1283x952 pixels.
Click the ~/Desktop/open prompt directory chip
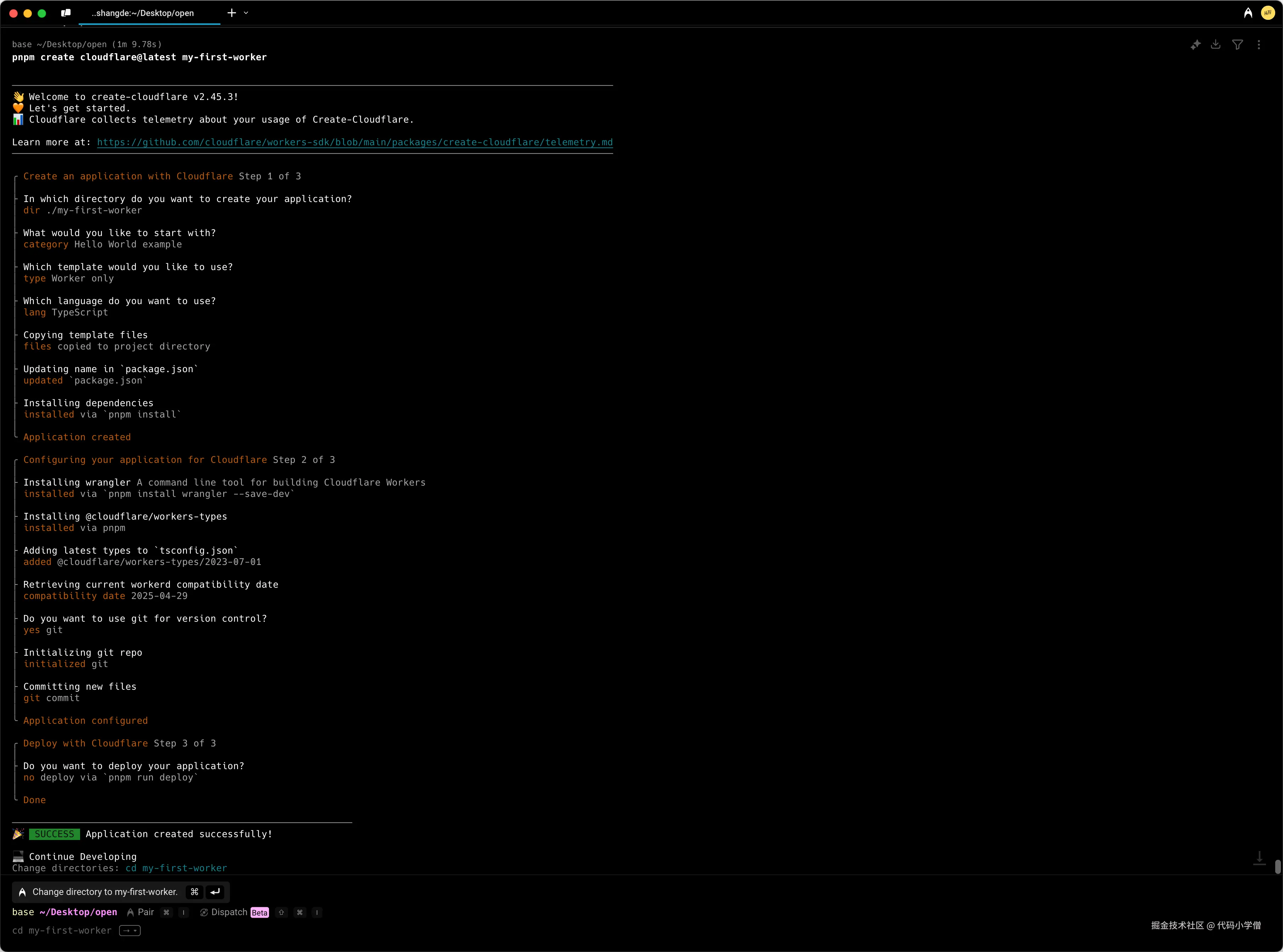78,912
